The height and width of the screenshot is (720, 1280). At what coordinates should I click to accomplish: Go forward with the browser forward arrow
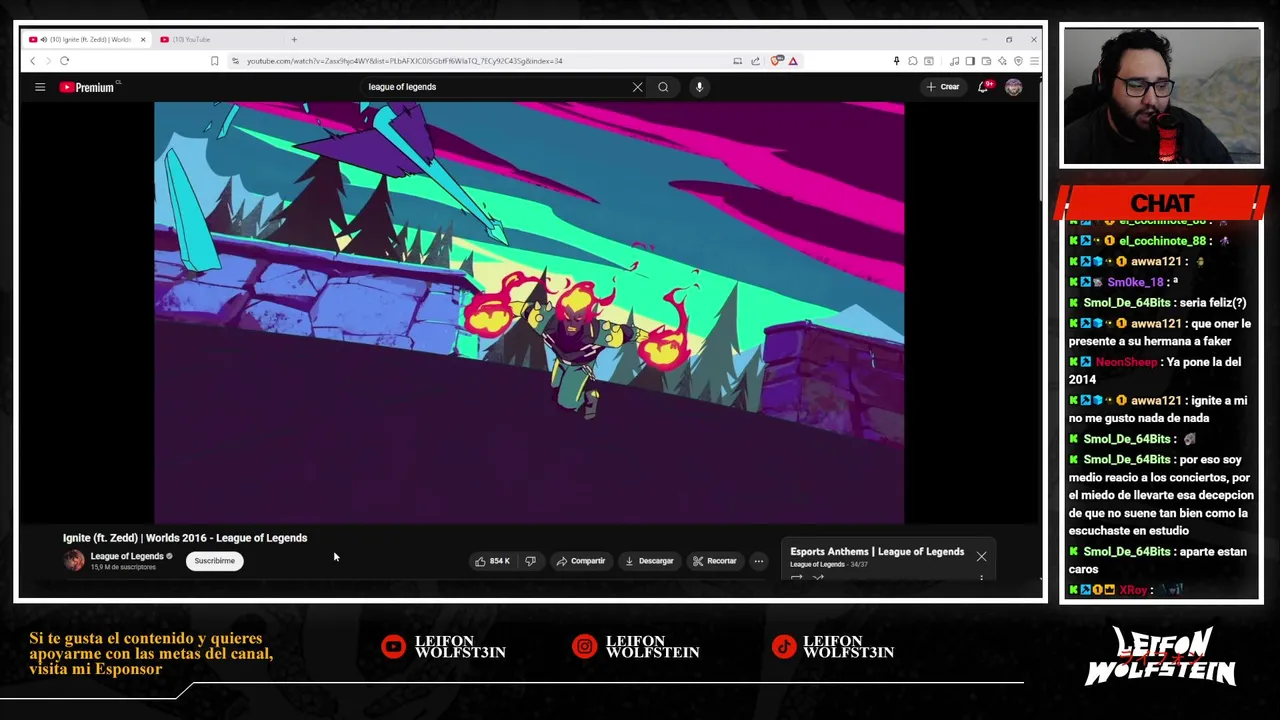tap(48, 61)
